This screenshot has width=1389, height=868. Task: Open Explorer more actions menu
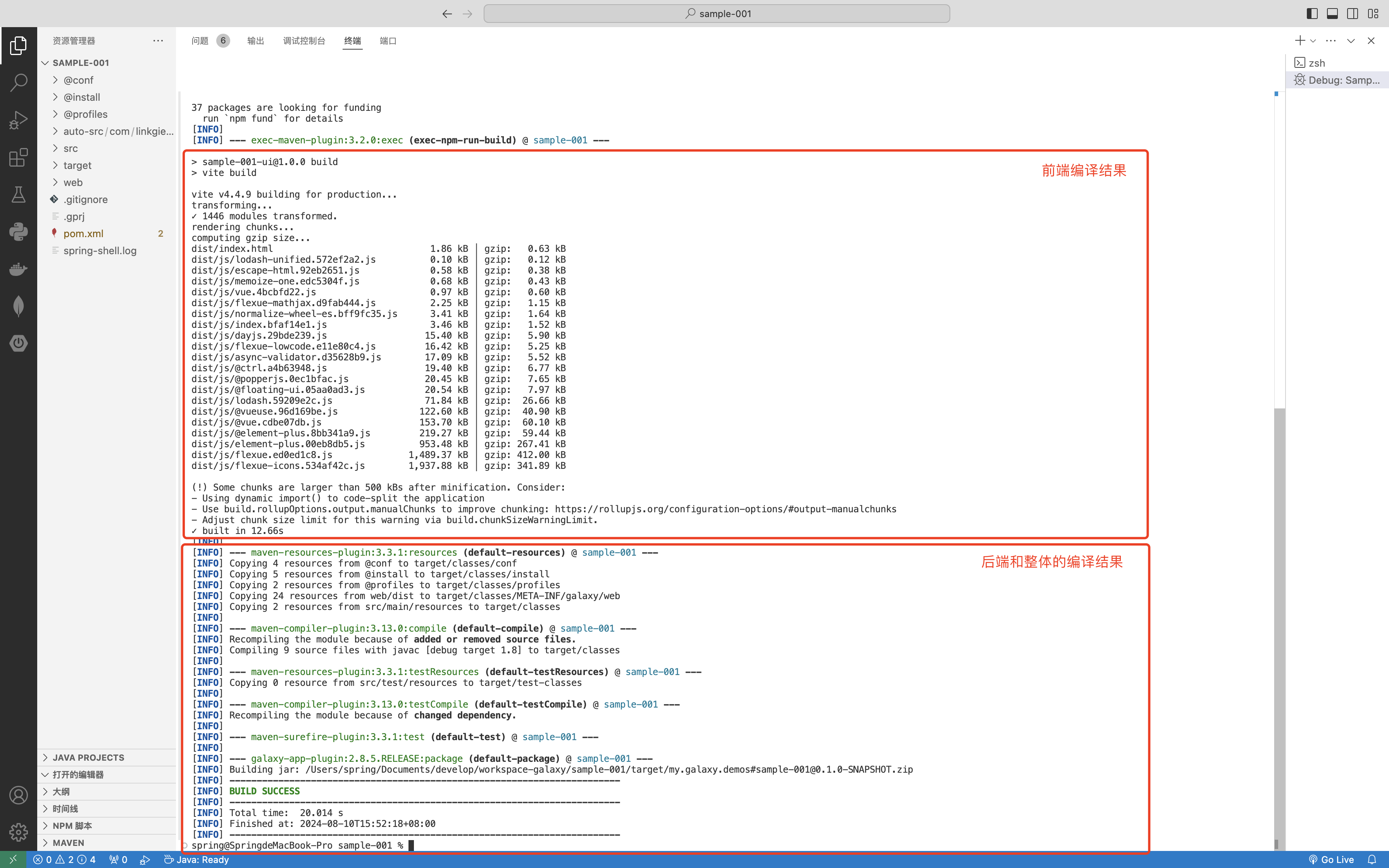coord(158,41)
